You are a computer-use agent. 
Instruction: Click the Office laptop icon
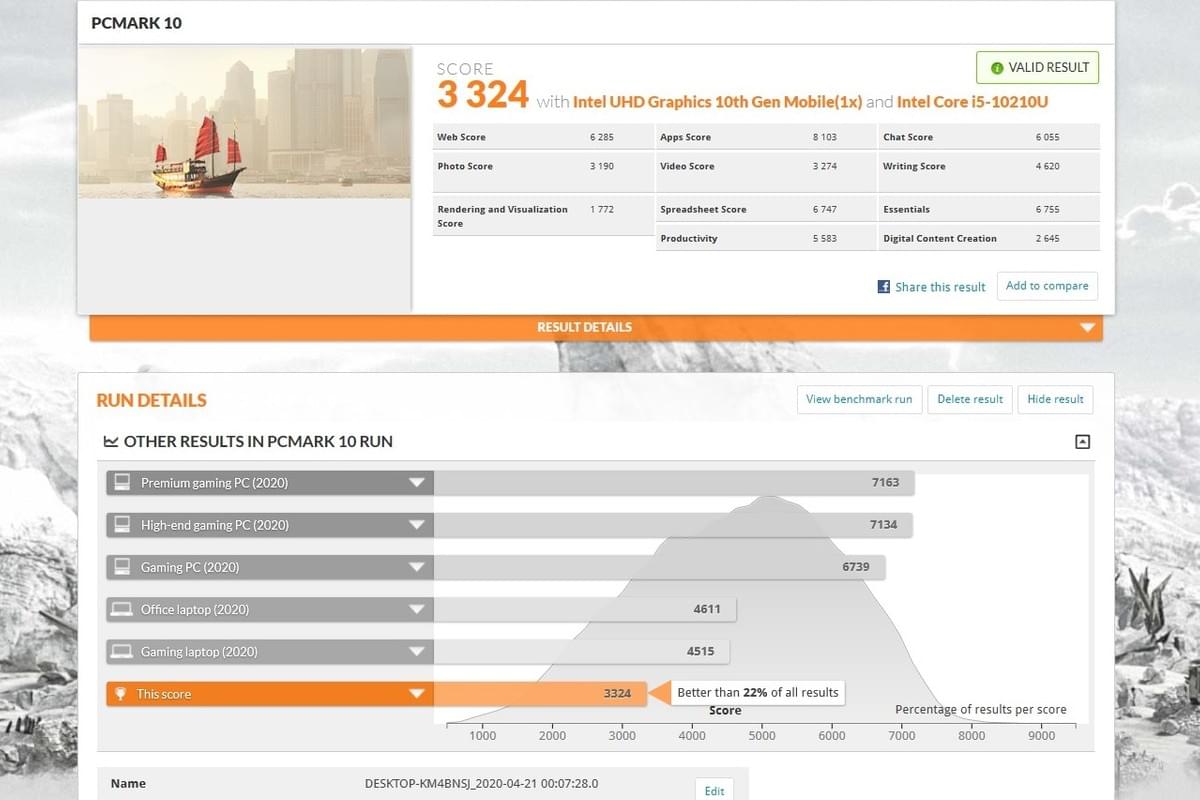122,609
